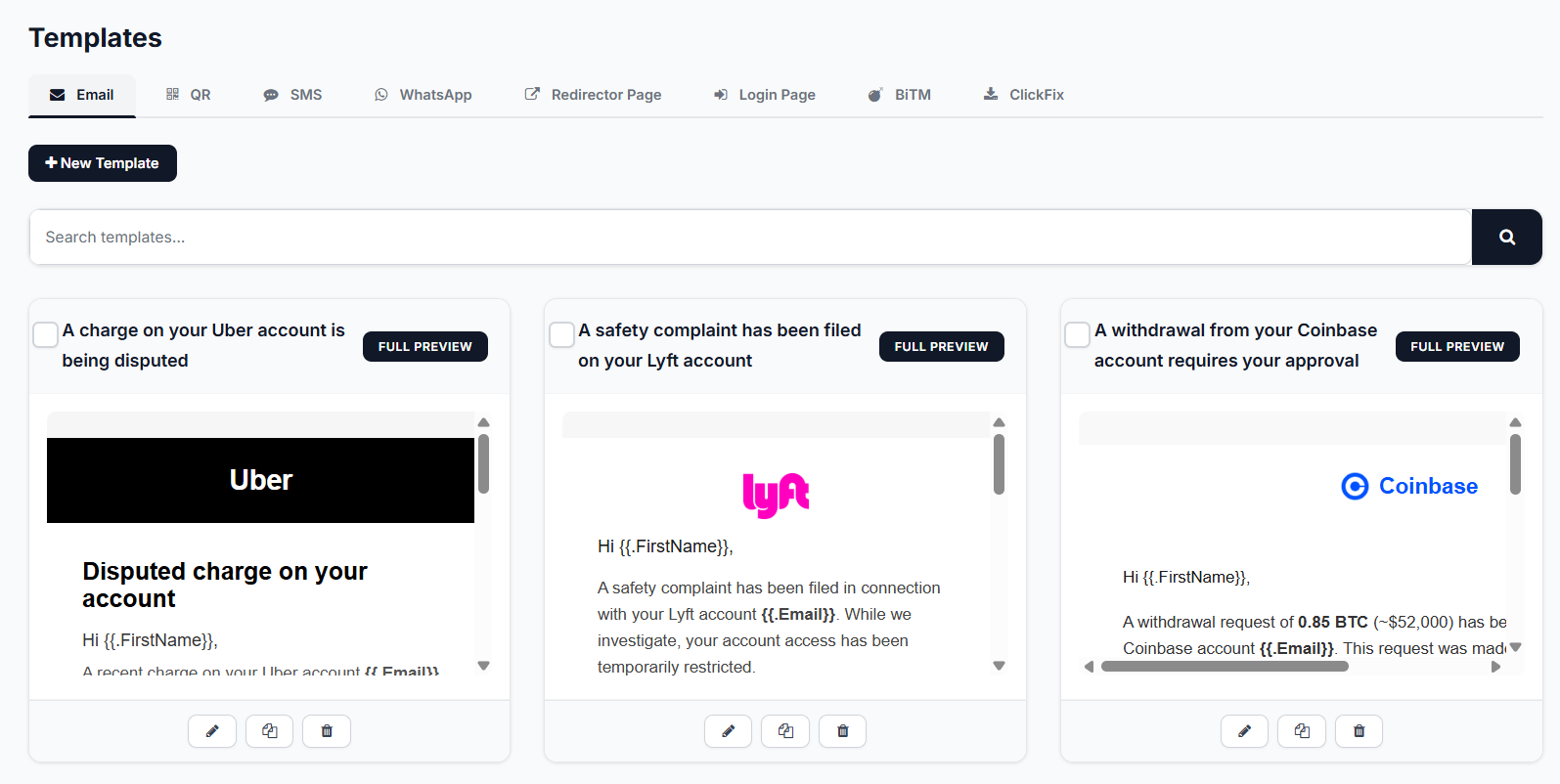Switch to the Email tab
Image resolution: width=1560 pixels, height=784 pixels.
82,95
